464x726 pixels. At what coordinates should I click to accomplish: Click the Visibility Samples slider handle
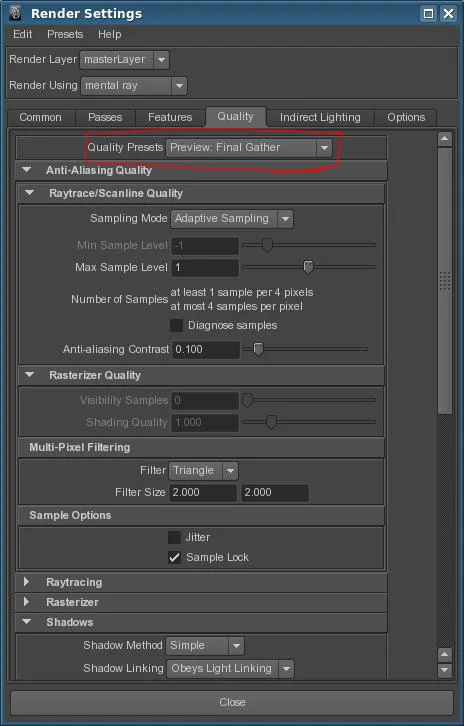tap(248, 400)
